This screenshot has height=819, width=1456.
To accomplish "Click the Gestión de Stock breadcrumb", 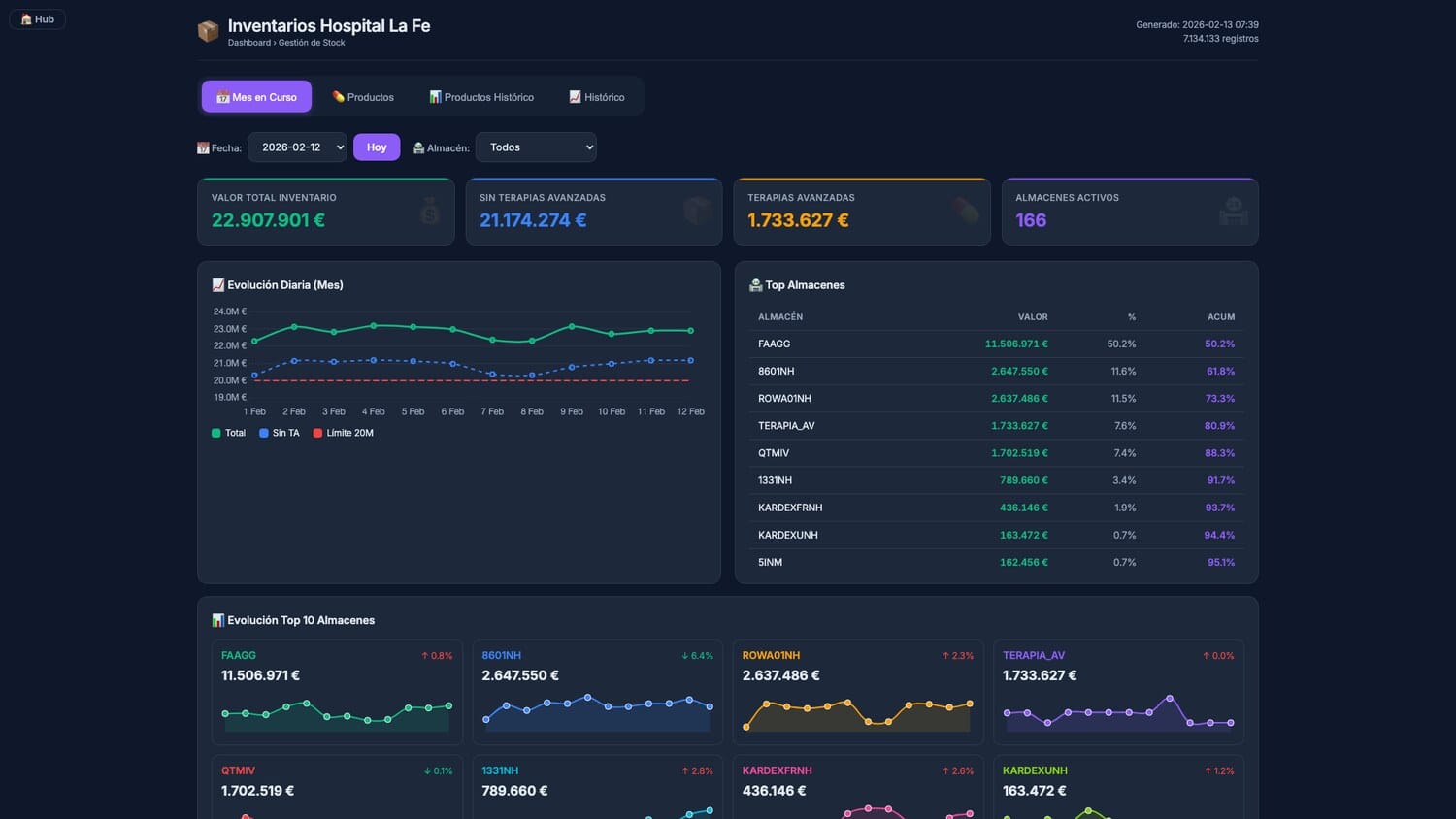I will pyautogui.click(x=312, y=43).
